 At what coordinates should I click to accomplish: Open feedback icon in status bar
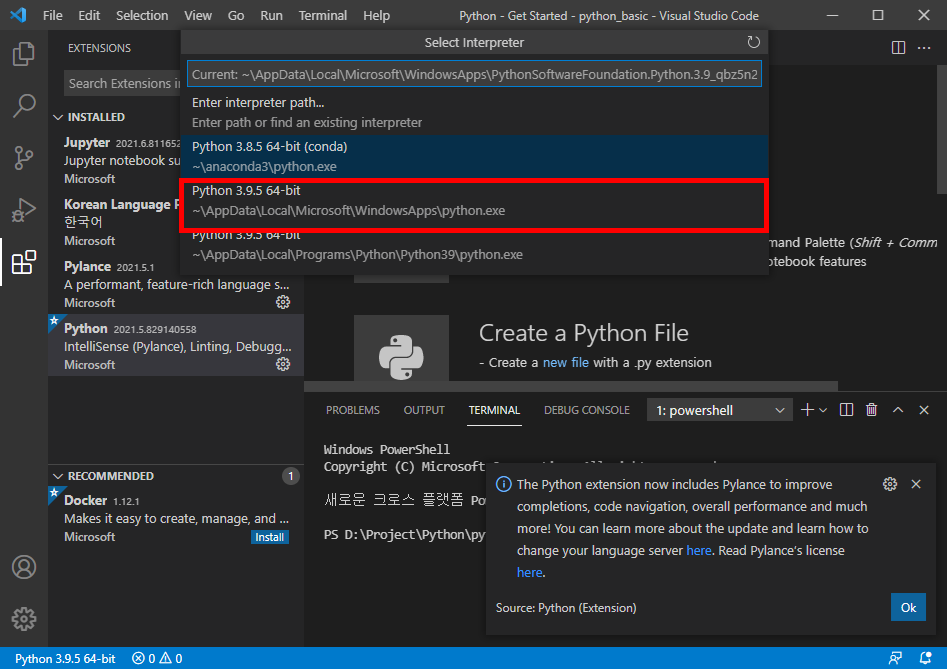[x=895, y=658]
